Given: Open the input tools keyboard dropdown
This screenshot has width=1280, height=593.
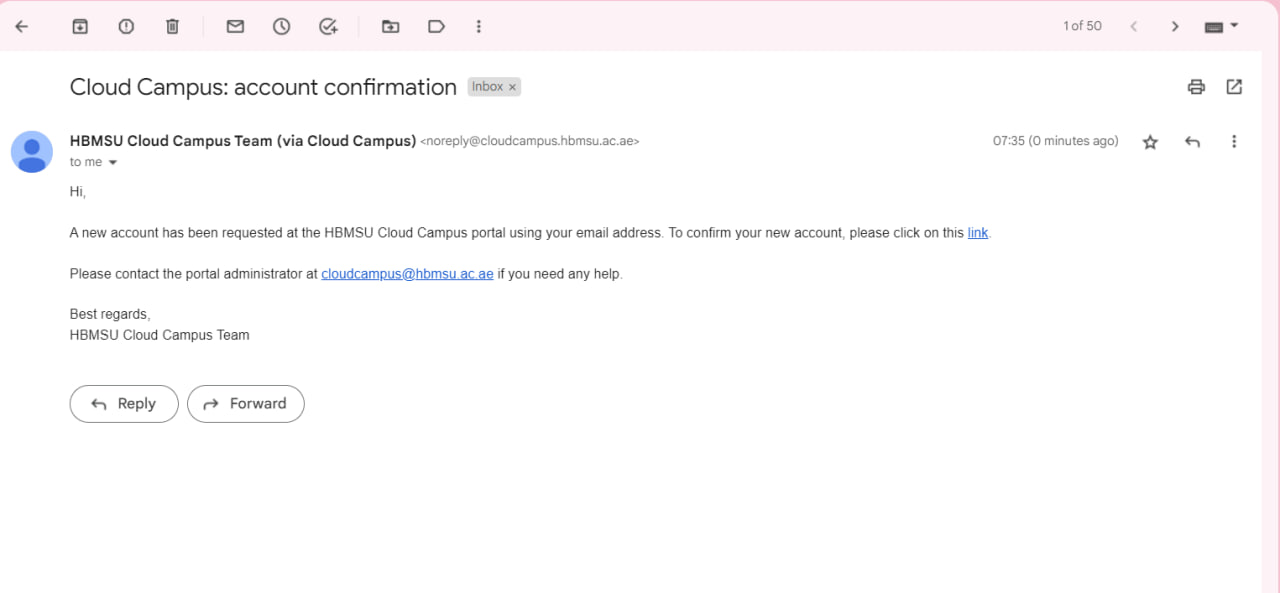Looking at the screenshot, I should [1221, 27].
